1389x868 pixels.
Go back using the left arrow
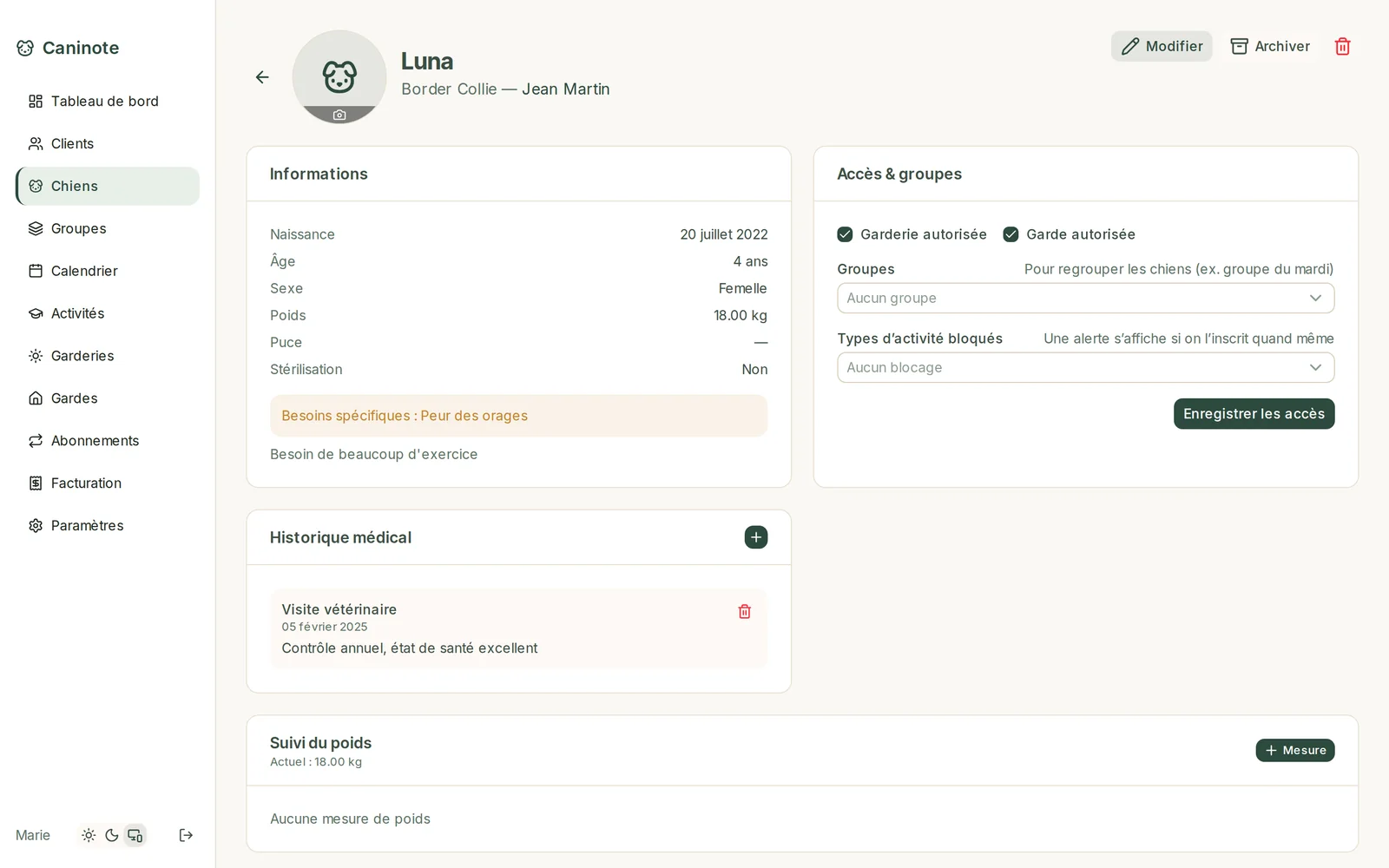pos(262,77)
